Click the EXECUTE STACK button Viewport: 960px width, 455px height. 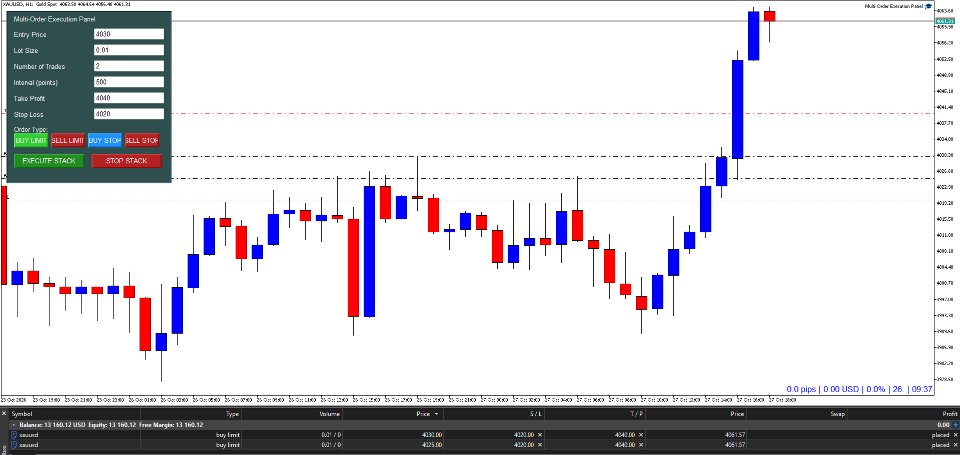pos(49,160)
